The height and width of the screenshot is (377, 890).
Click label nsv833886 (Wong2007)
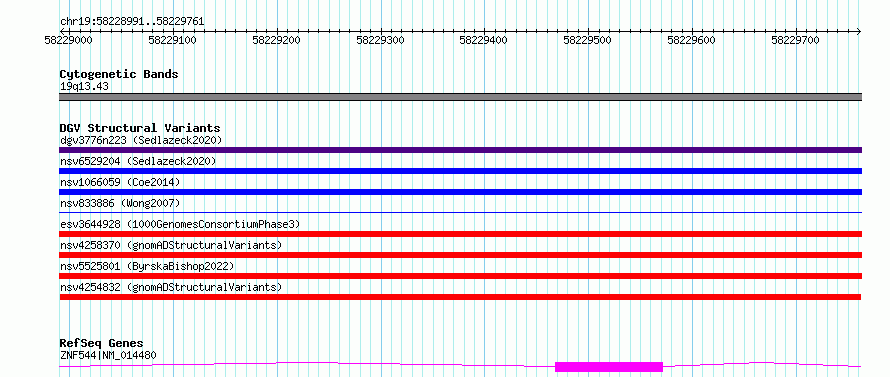click(120, 203)
